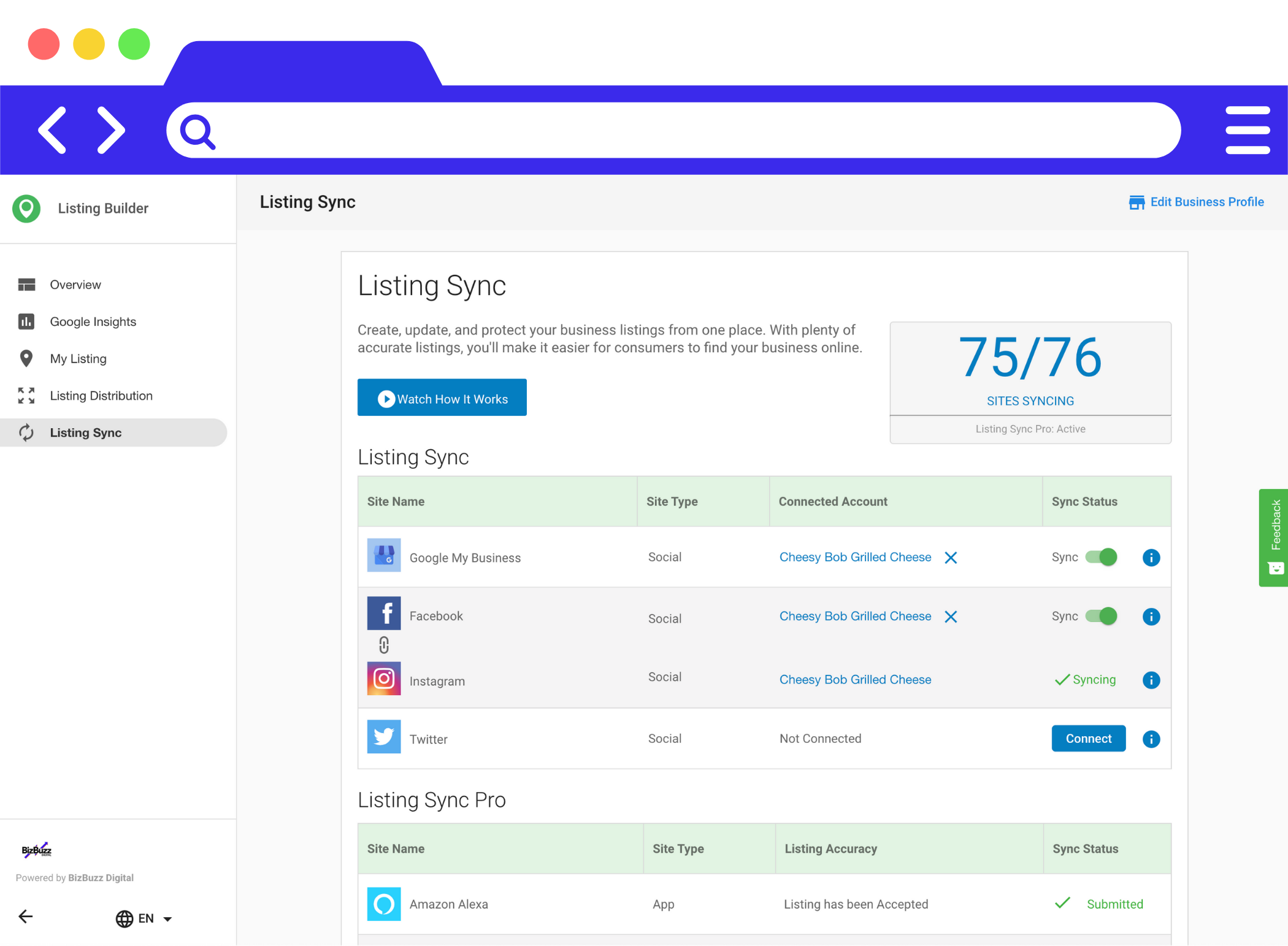Click the magnifier icon in address bar
The image size is (1288, 946).
(x=197, y=131)
